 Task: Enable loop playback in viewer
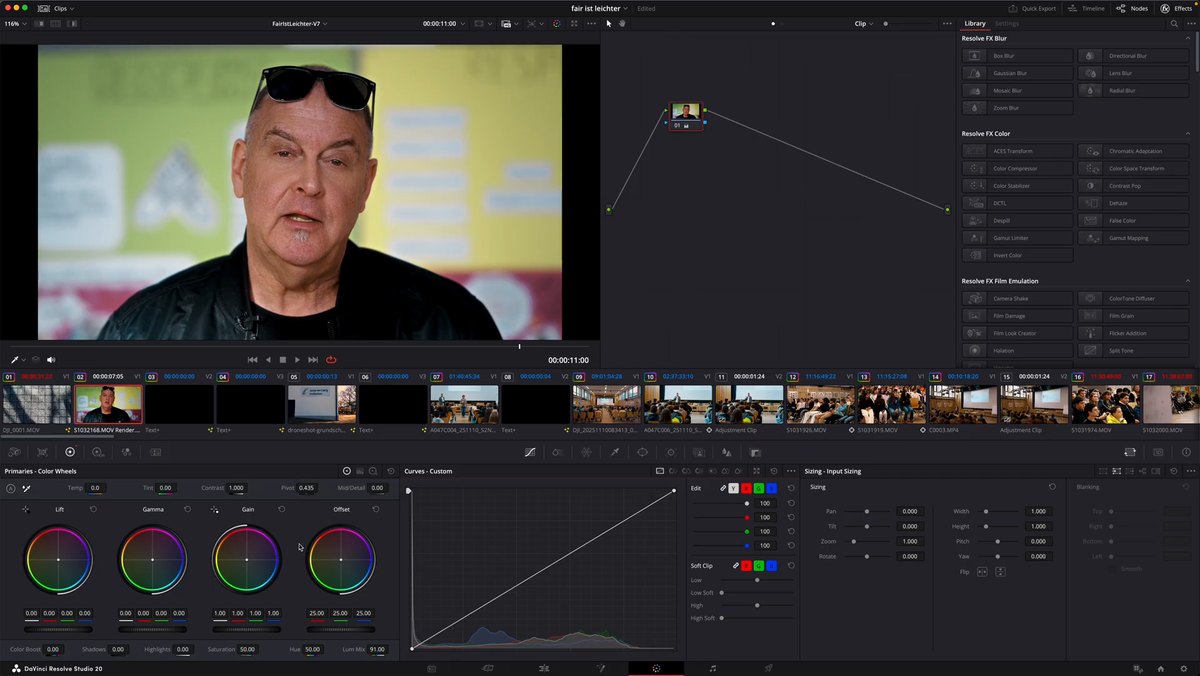coord(331,360)
